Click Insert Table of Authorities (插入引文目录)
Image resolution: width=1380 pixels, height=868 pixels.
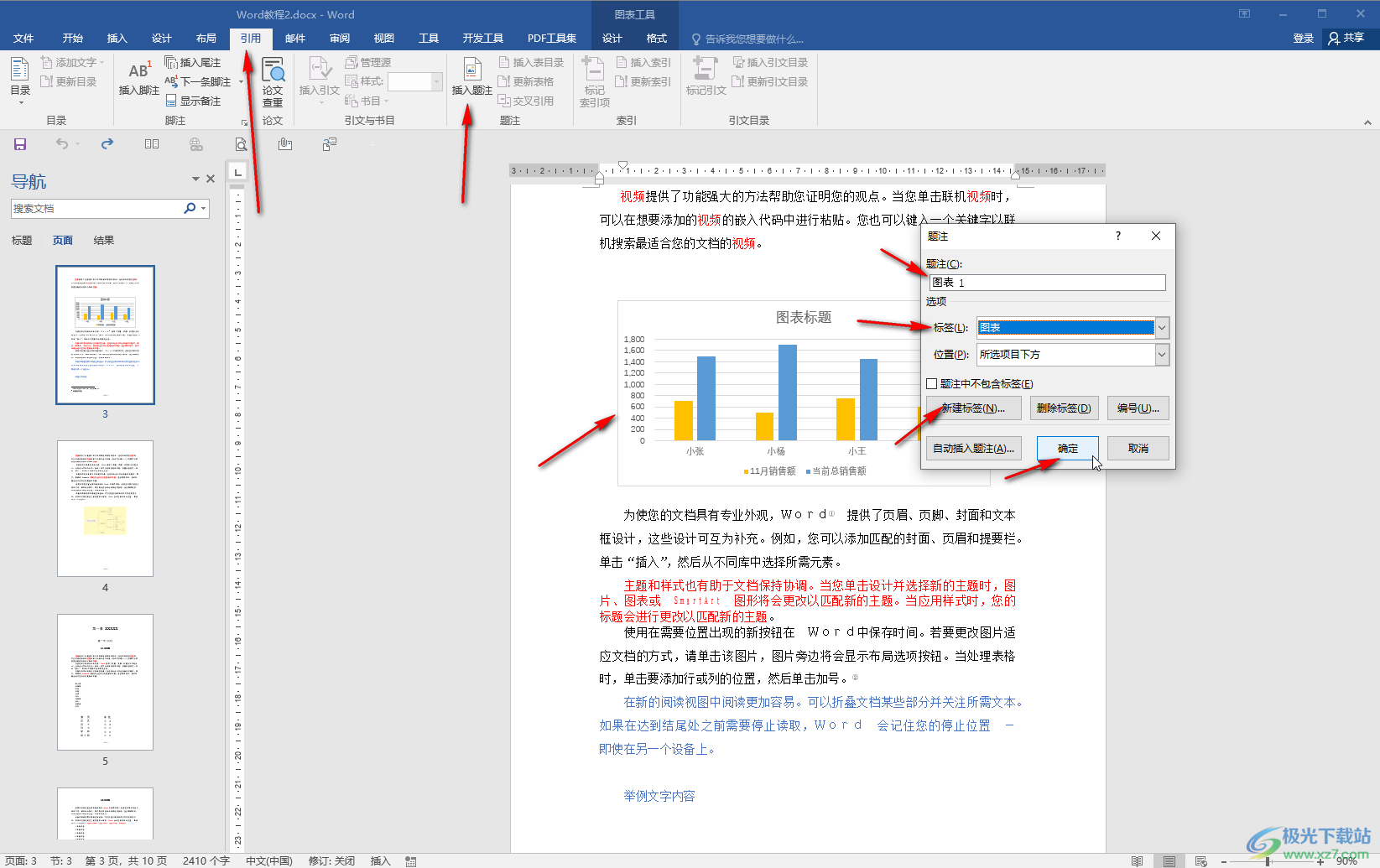pos(770,62)
